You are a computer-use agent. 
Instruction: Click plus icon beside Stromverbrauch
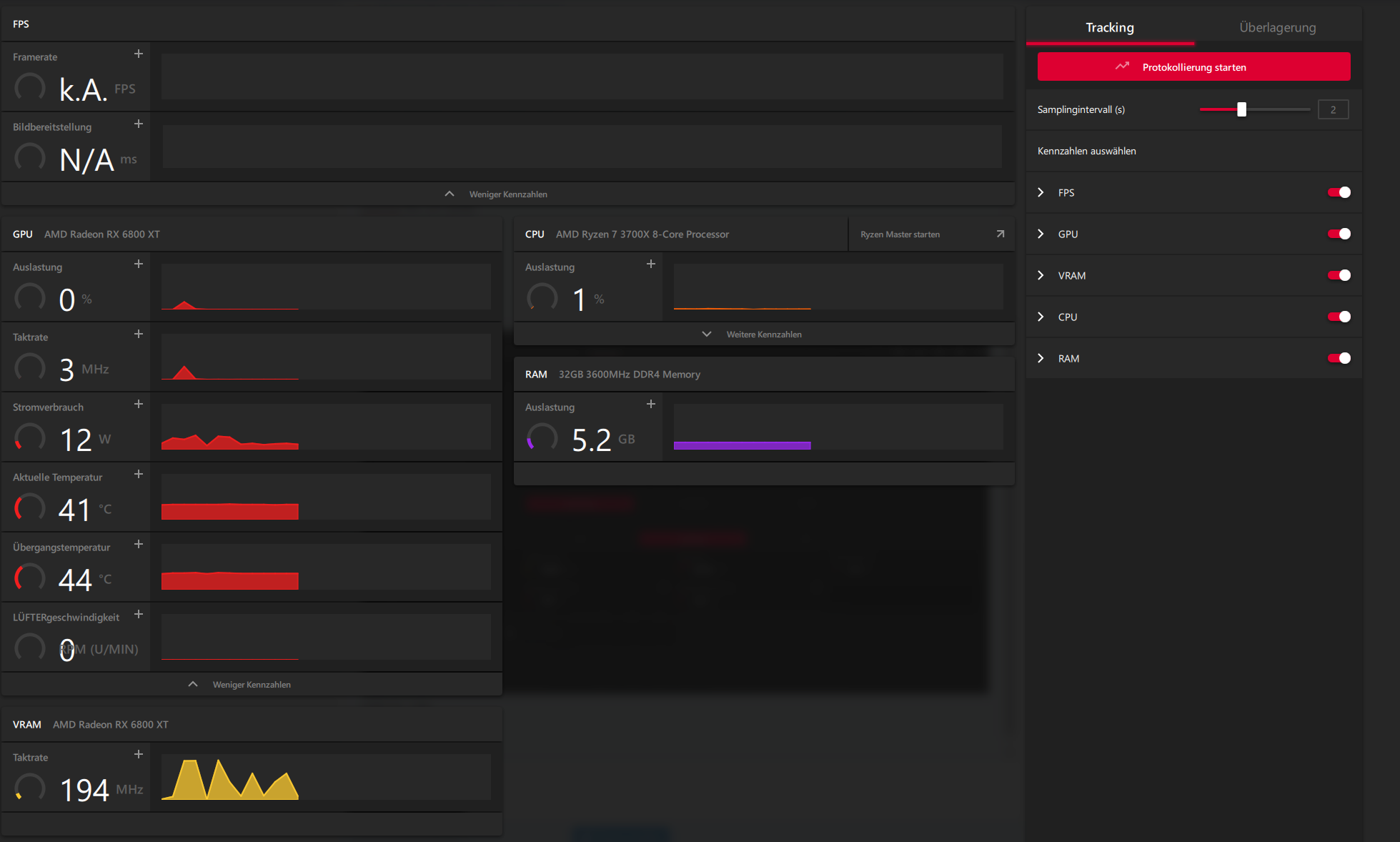coord(139,405)
